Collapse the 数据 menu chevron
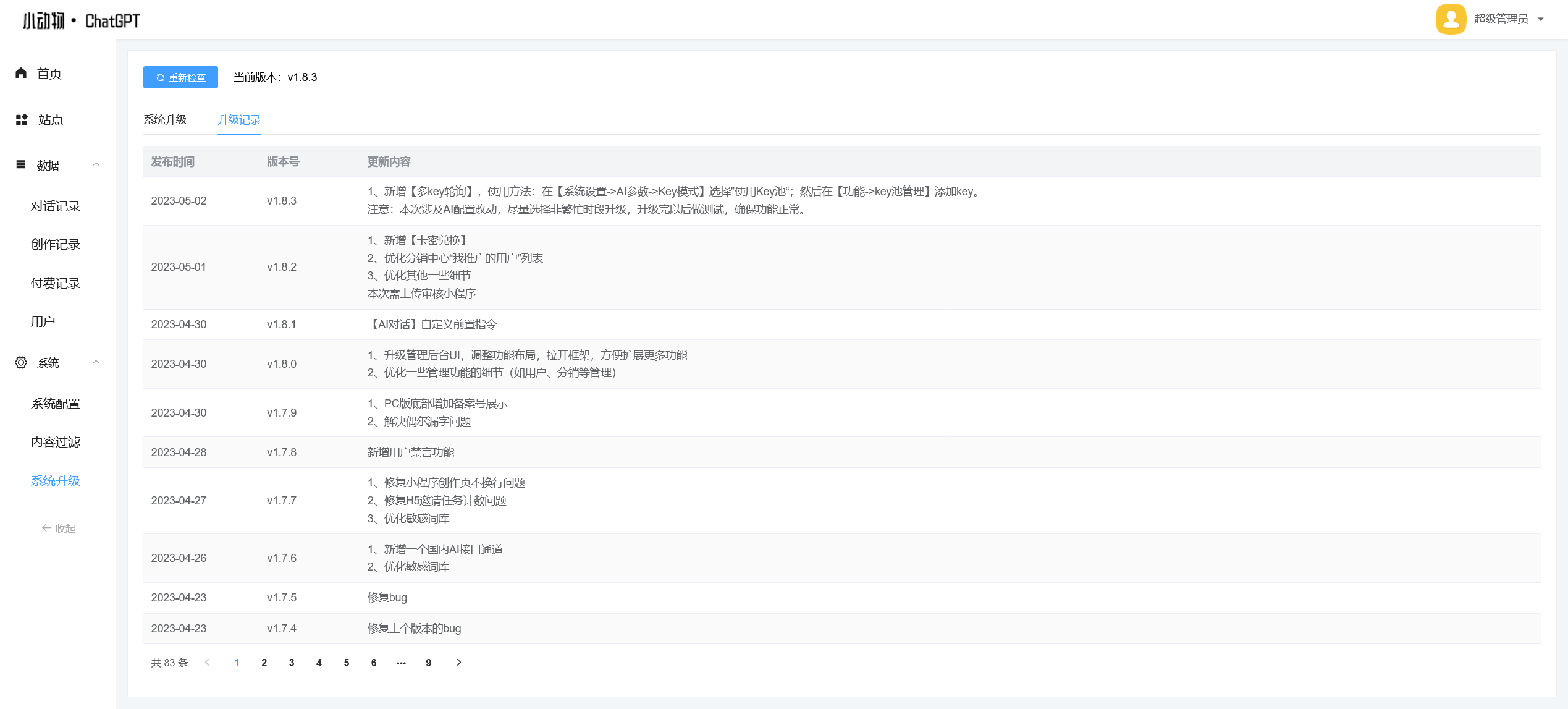This screenshot has height=709, width=1568. coord(96,164)
